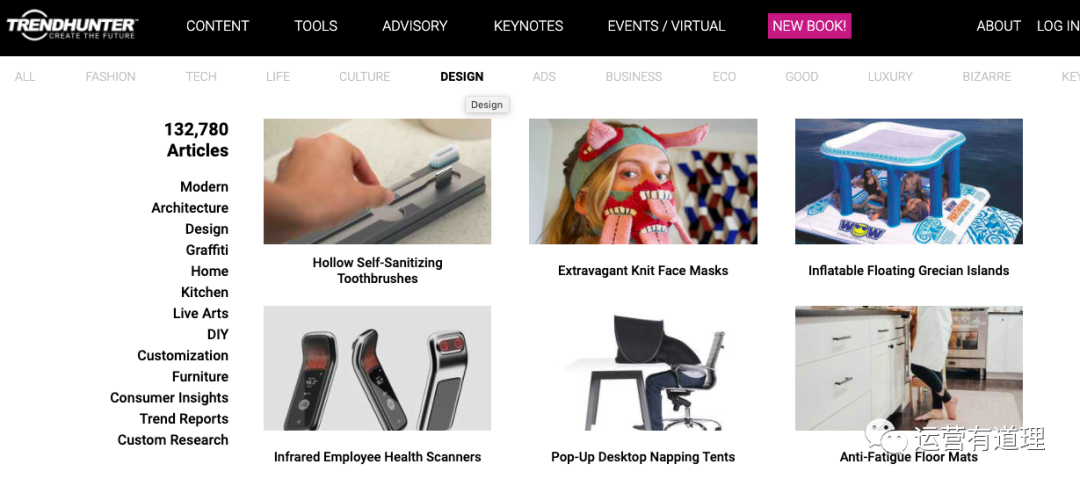Open the Graffiti subcategory link
The height and width of the screenshot is (486, 1080).
[x=207, y=250]
